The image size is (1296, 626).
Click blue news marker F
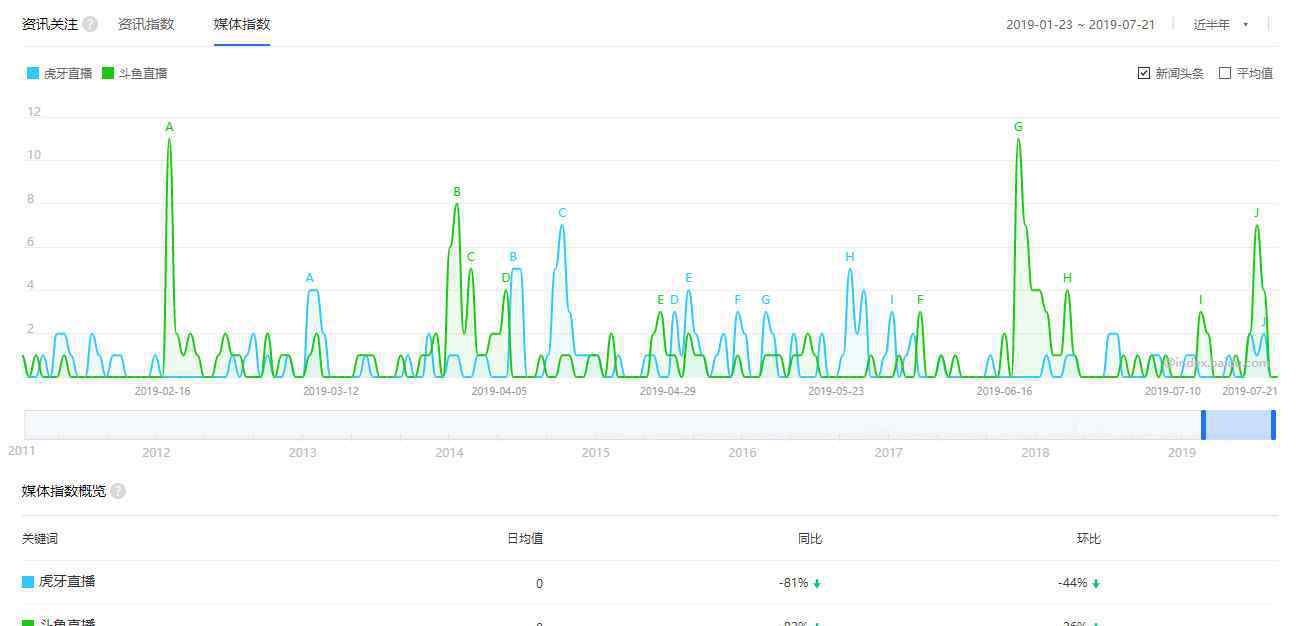[738, 300]
